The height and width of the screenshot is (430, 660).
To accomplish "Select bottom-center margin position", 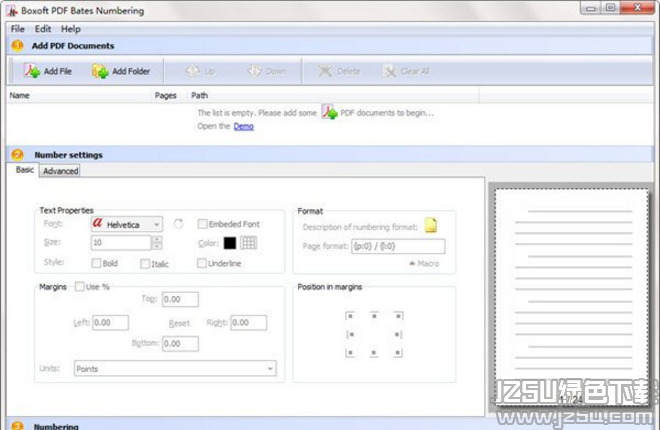I will [x=374, y=353].
